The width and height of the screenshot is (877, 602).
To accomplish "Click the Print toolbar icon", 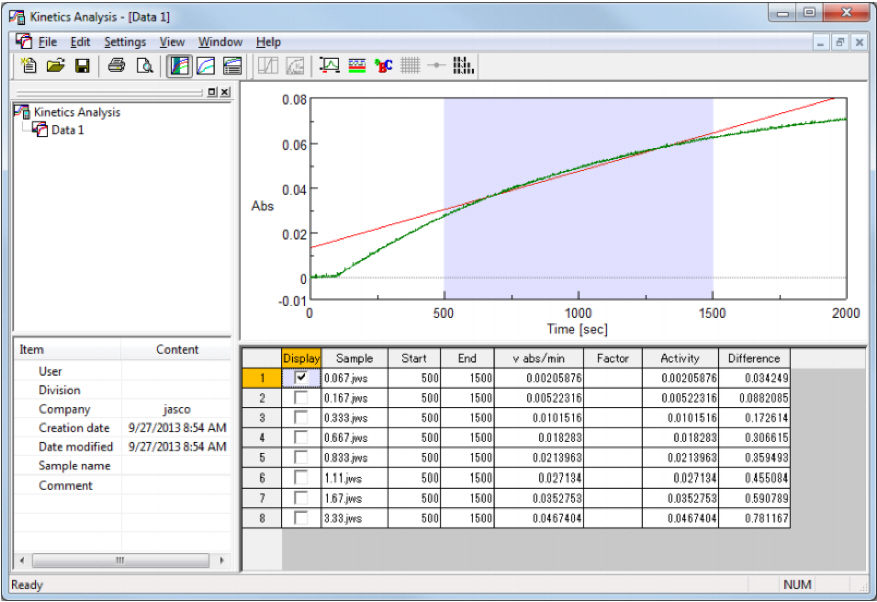I will [117, 66].
